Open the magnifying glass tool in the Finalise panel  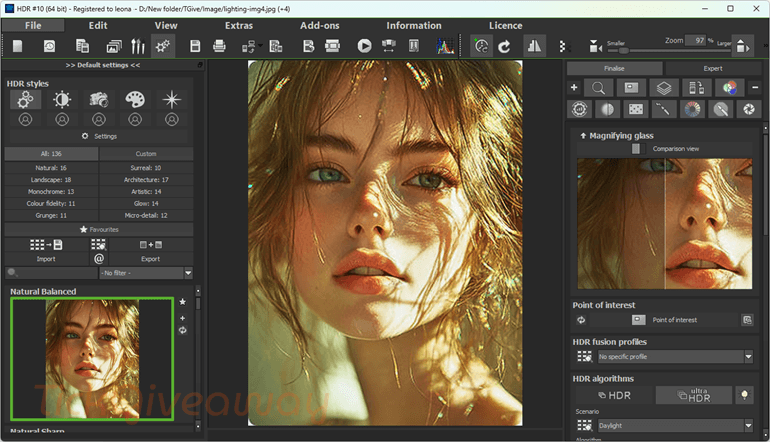tap(598, 88)
